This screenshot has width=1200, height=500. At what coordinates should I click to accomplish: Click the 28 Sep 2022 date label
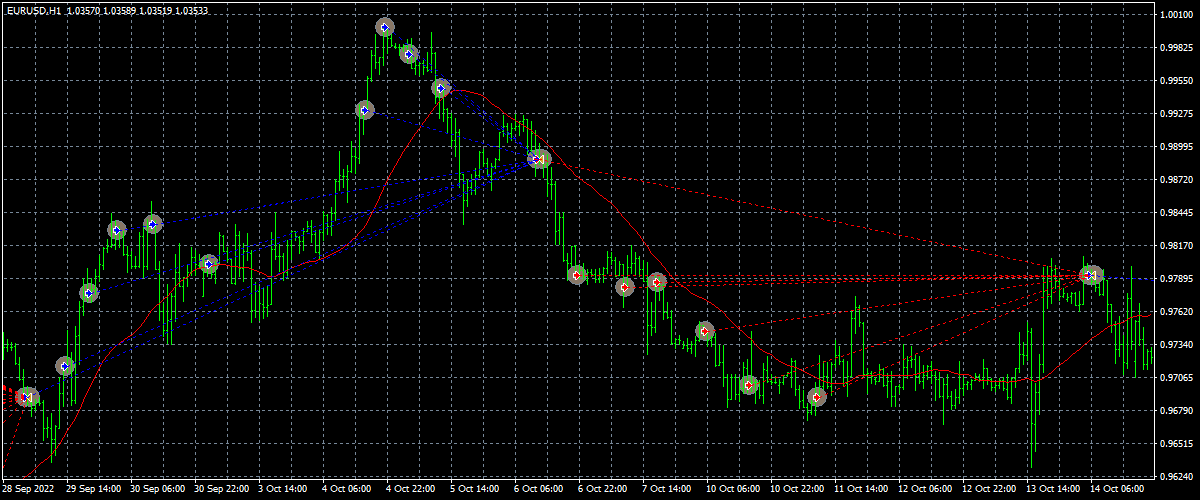pos(26,491)
